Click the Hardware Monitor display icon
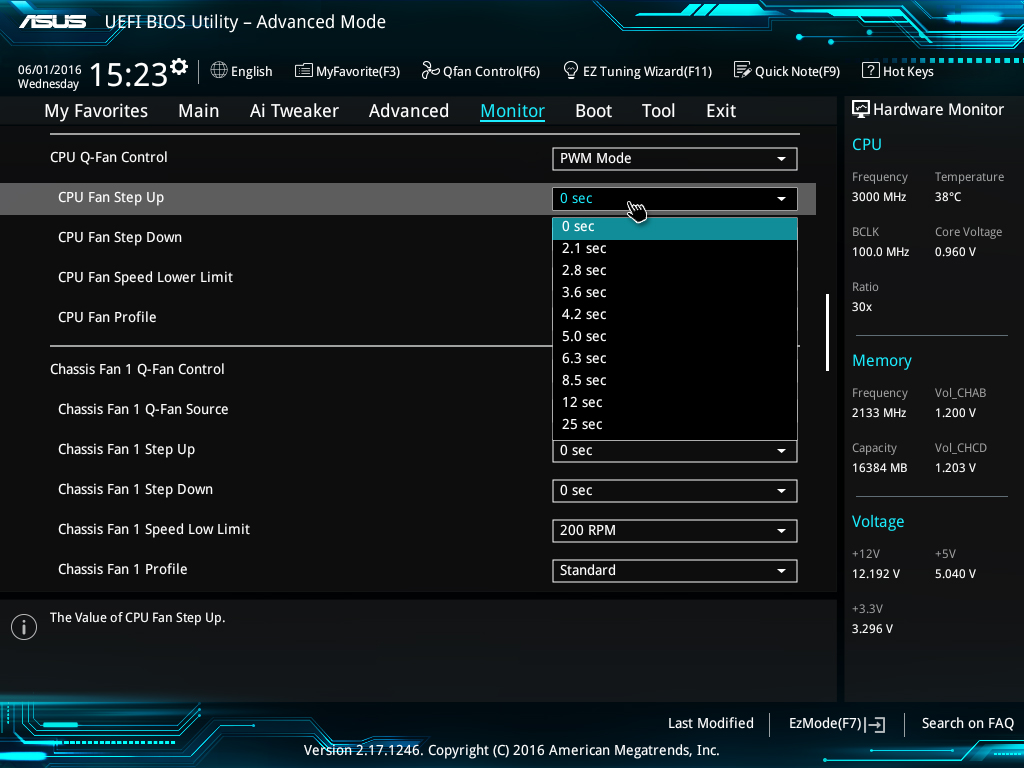1024x768 pixels. pos(861,109)
